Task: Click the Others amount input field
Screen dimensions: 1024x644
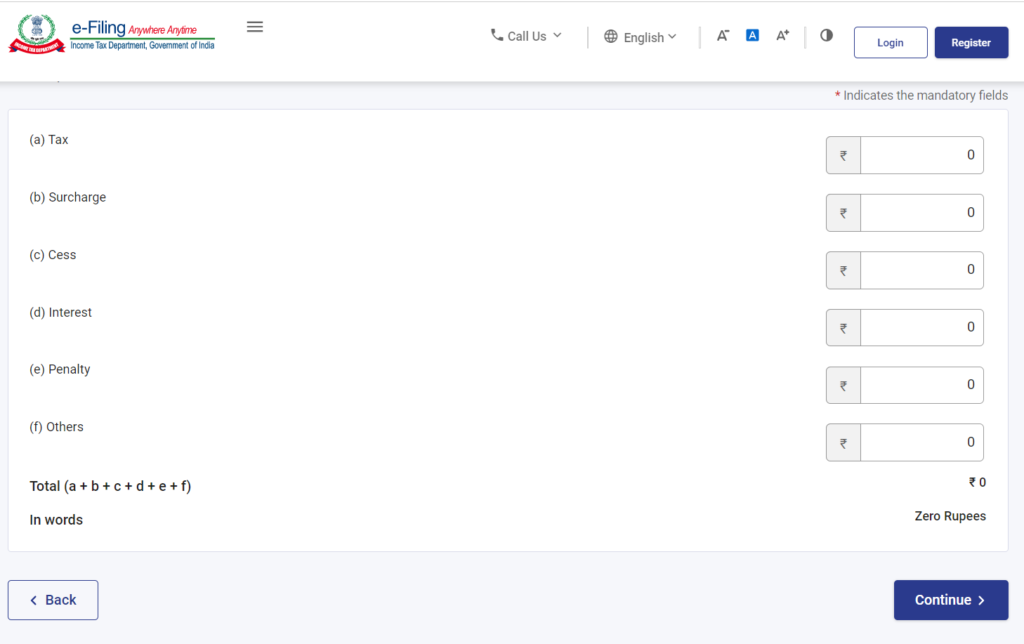Action: tap(920, 442)
